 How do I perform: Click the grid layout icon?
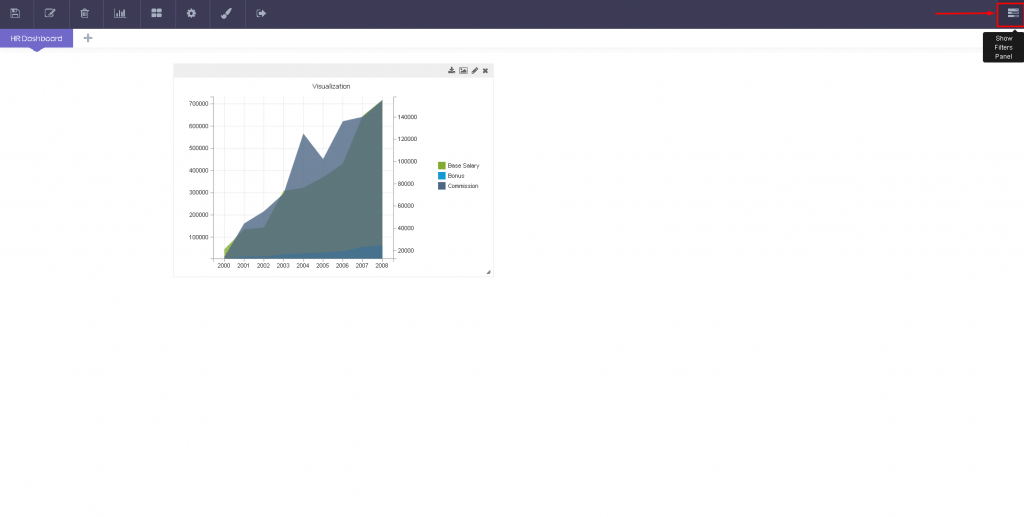156,14
